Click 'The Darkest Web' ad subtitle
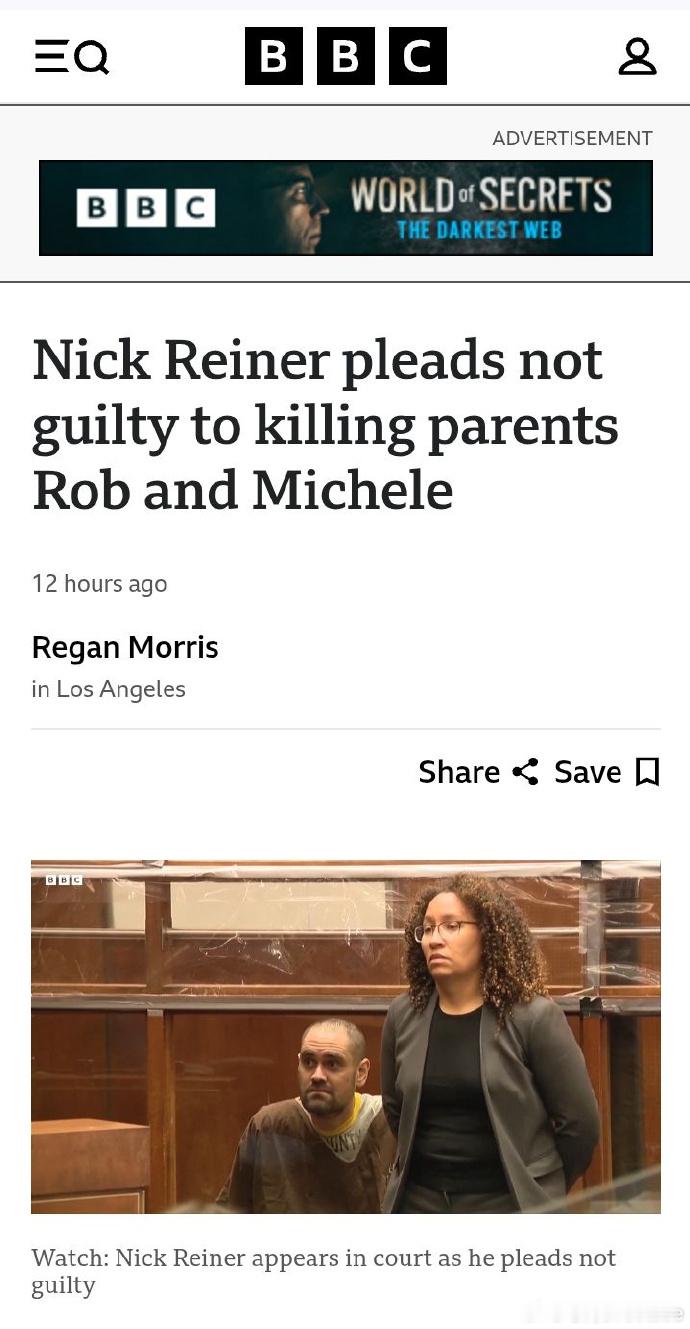Image resolution: width=690 pixels, height=1329 pixels. [479, 230]
